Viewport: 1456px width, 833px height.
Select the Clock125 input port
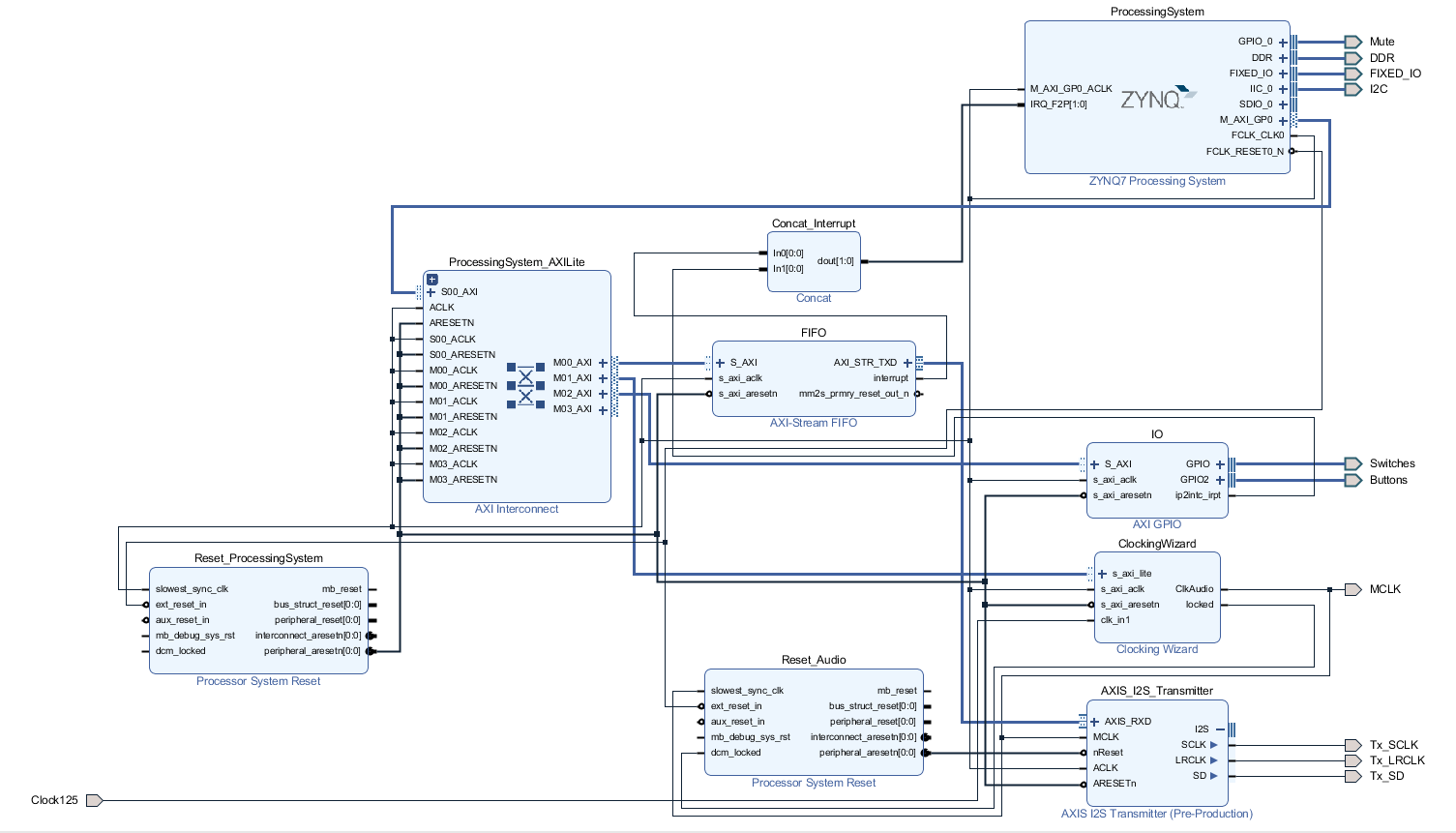coord(95,800)
